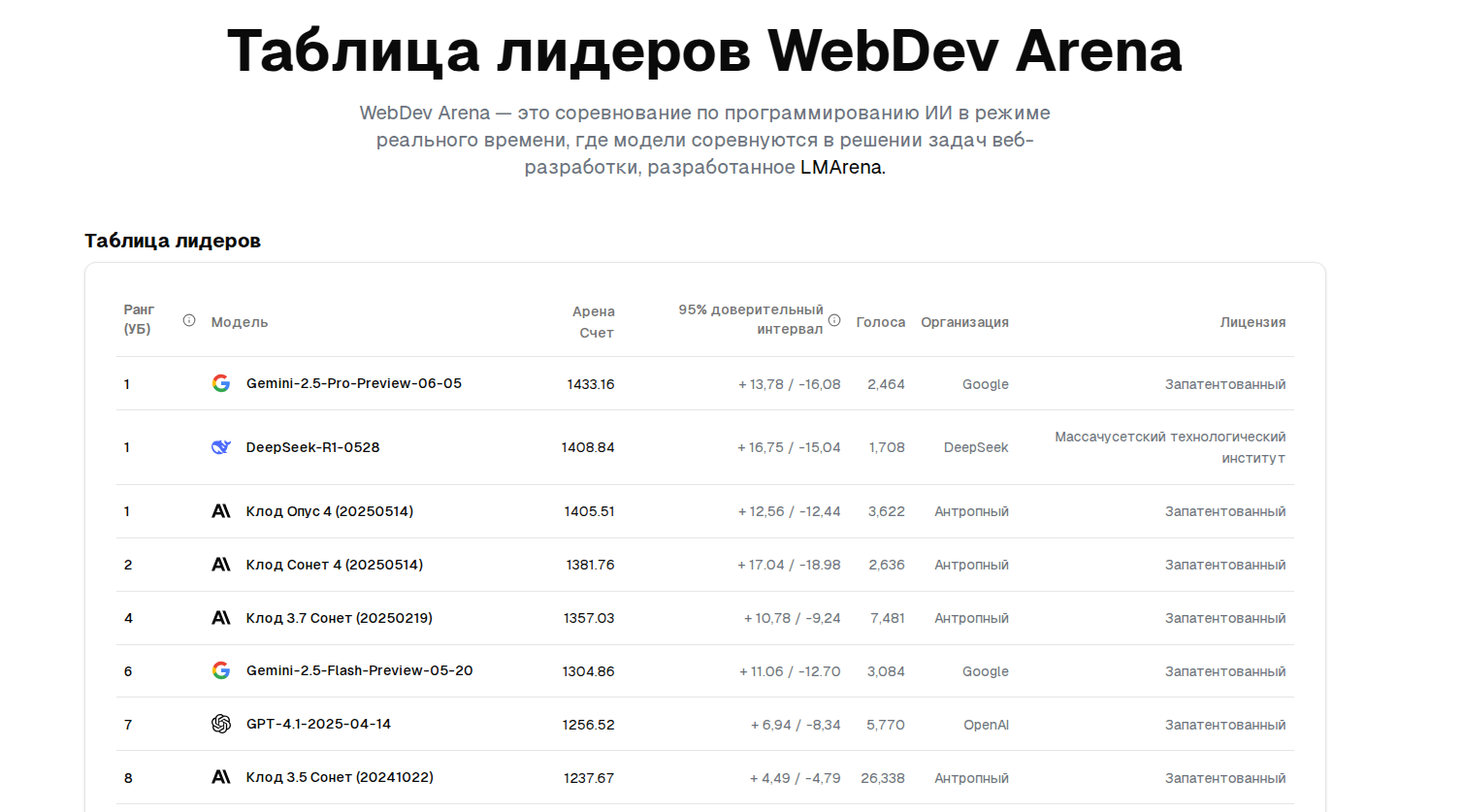Click confidence interval +13,78 / -16,08
The image size is (1464, 812).
pyautogui.click(x=790, y=384)
